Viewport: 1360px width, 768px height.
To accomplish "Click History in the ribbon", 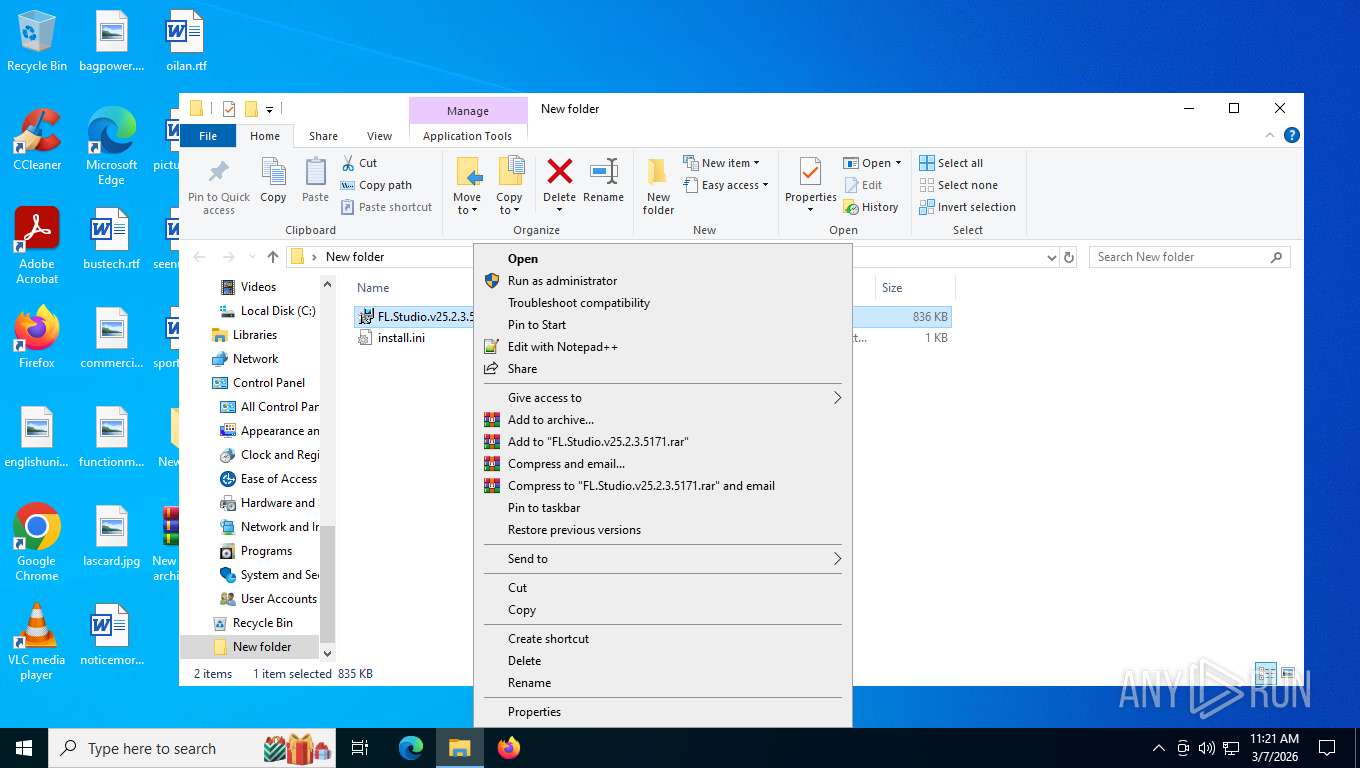I will [871, 207].
